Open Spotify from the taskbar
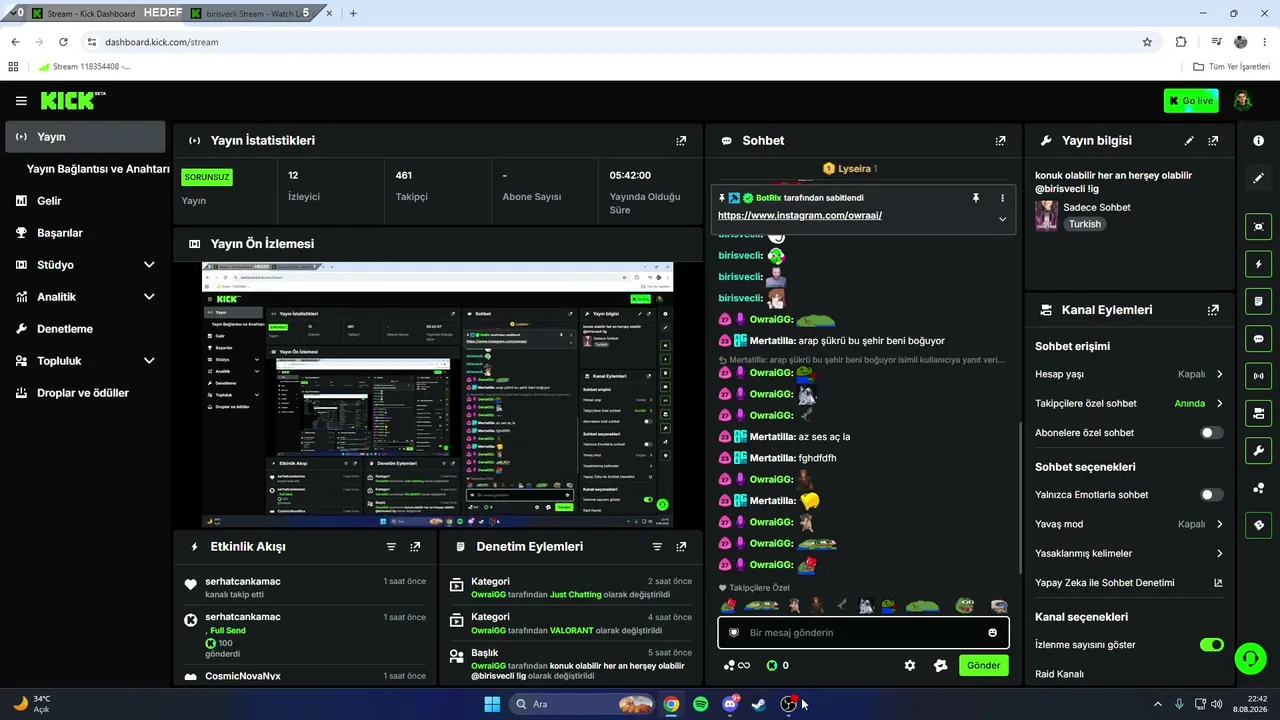This screenshot has height=720, width=1280. 700,704
